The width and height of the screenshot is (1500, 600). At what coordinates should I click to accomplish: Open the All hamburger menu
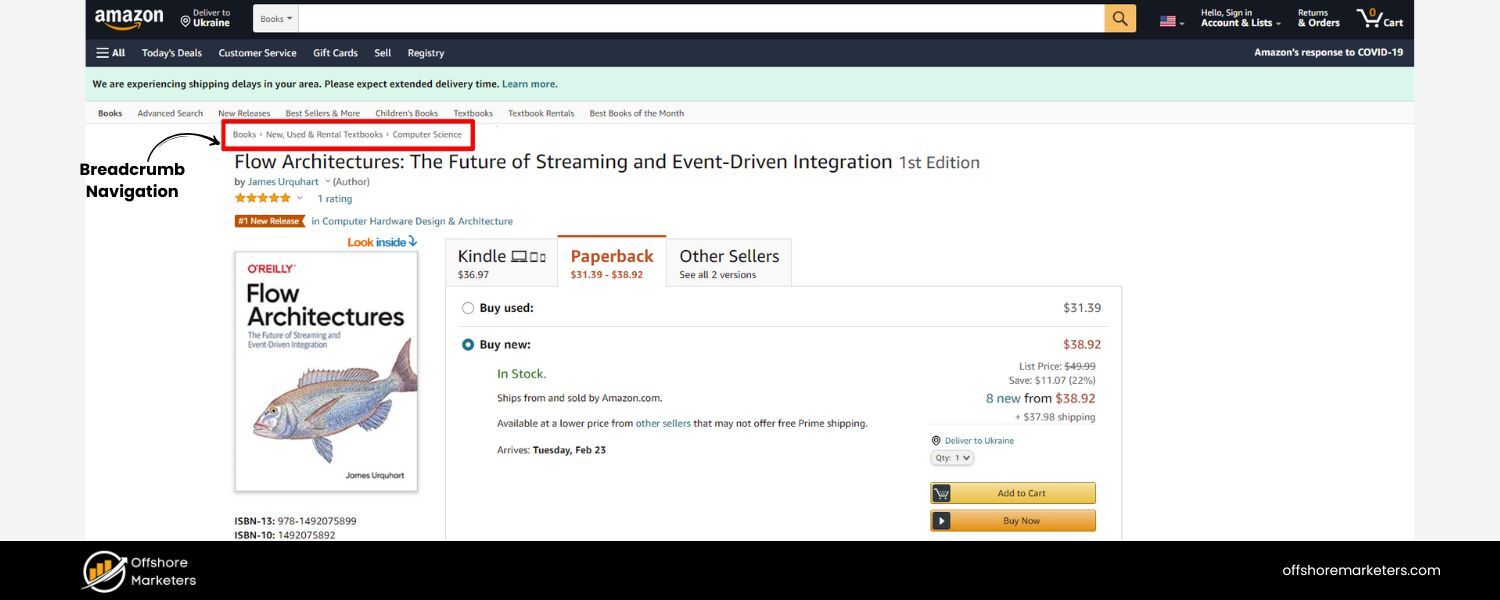click(x=110, y=53)
